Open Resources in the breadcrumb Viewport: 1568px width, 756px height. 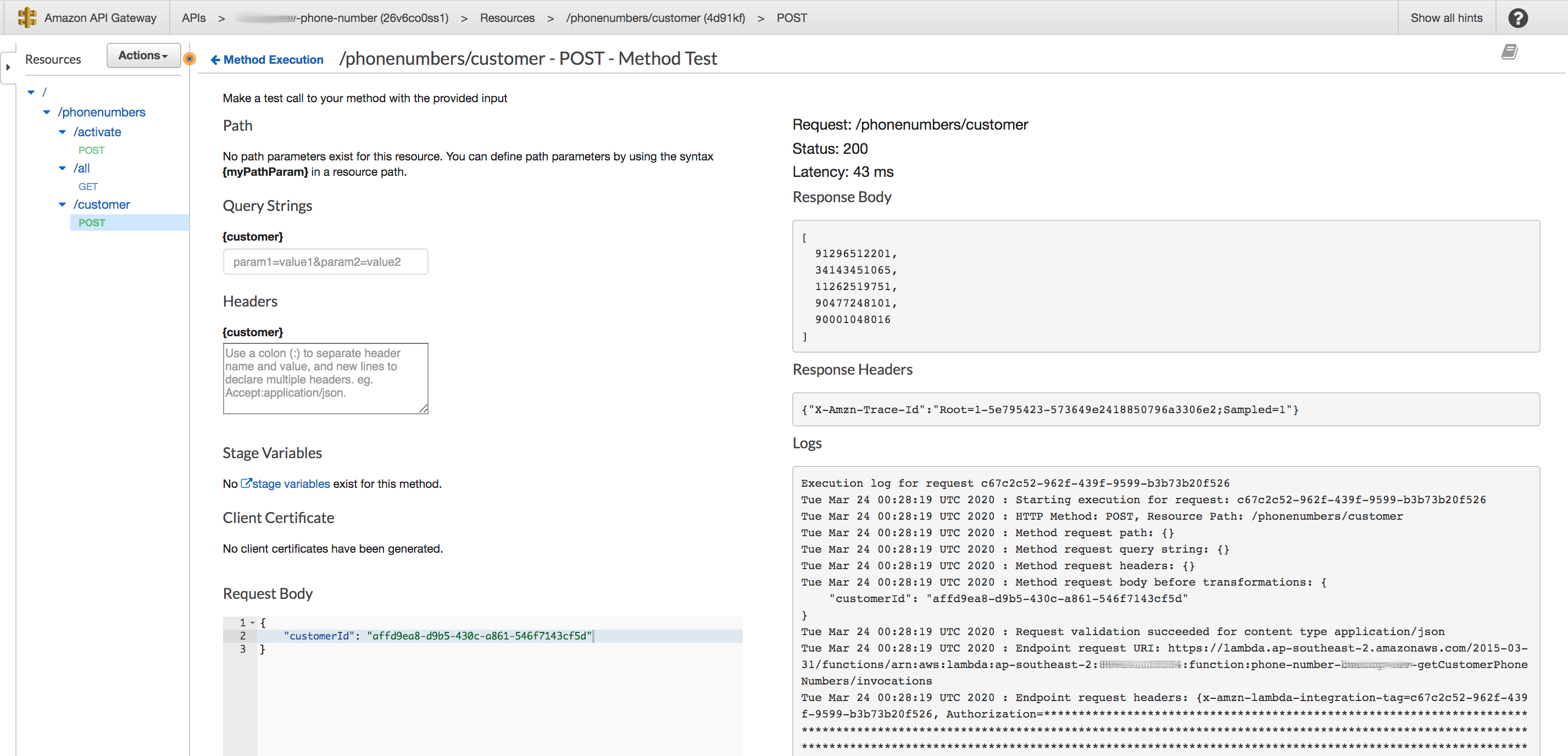click(x=507, y=18)
